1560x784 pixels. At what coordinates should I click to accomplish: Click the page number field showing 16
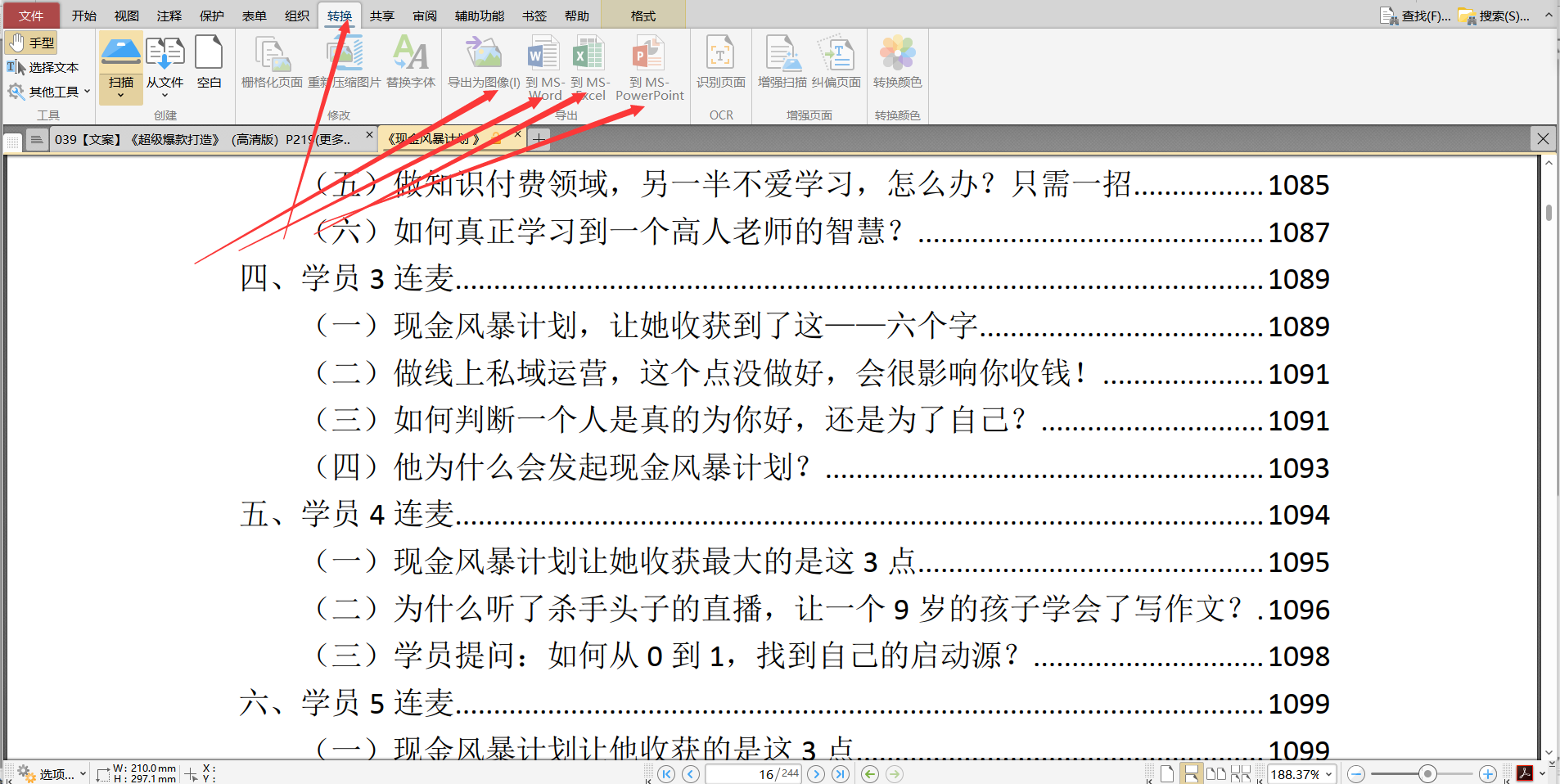click(753, 774)
